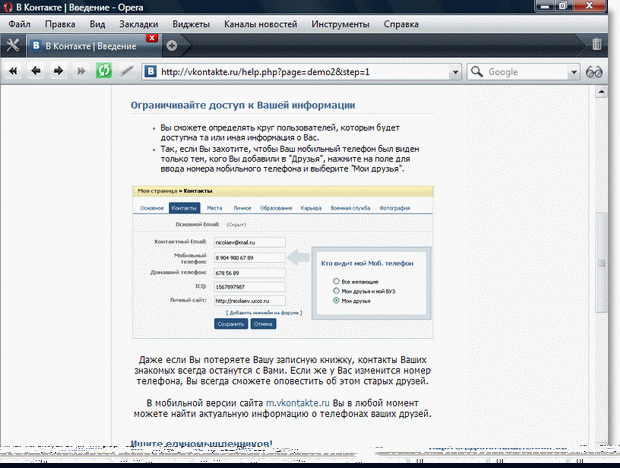This screenshot has width=620, height=468.
Task: Open the Закладки menu
Action: (x=138, y=25)
